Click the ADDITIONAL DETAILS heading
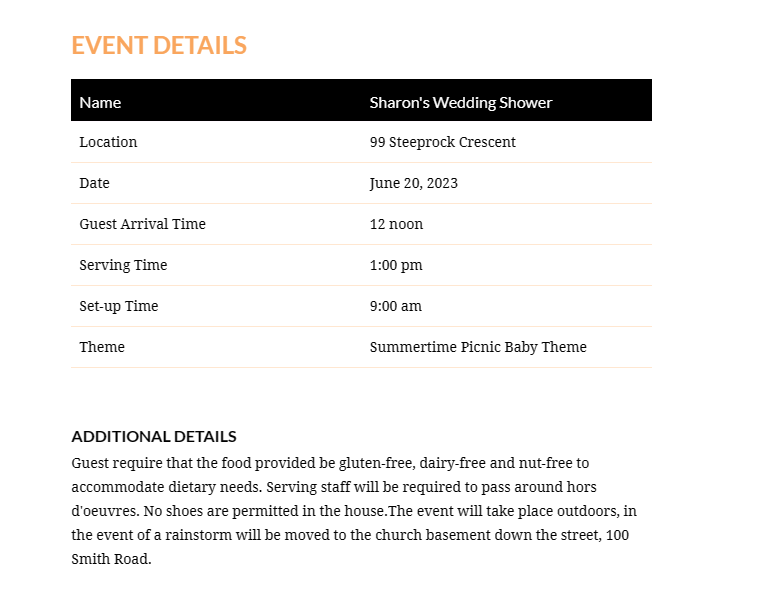The width and height of the screenshot is (771, 603). tap(154, 436)
